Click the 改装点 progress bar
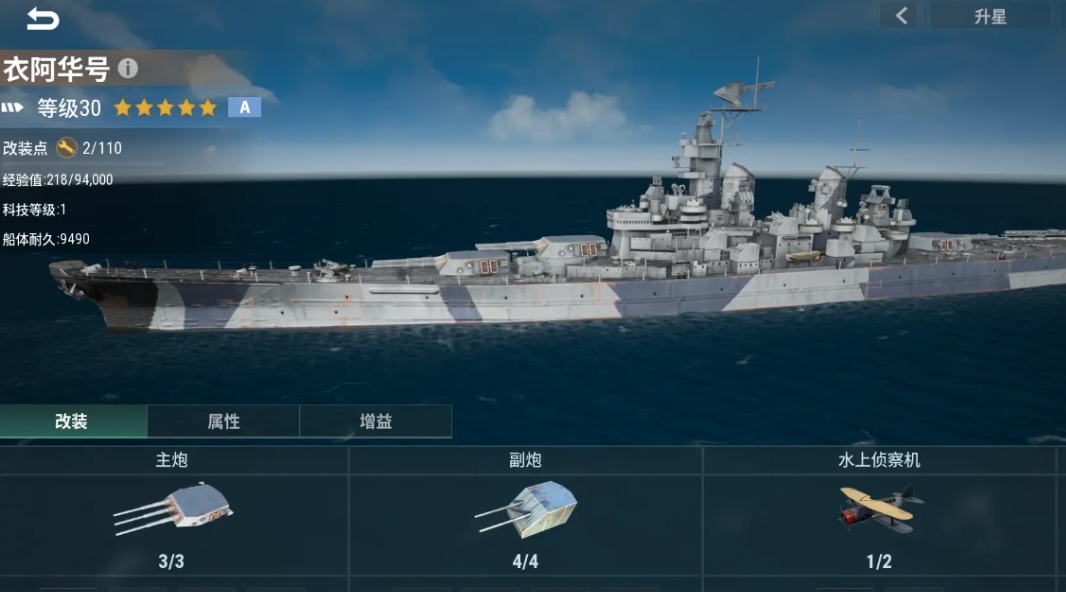This screenshot has width=1066, height=592. (83, 163)
